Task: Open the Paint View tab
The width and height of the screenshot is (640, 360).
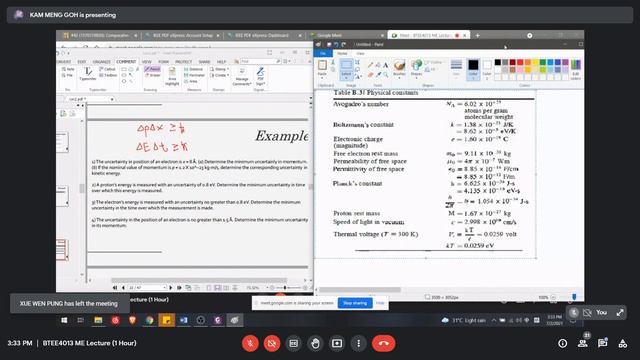Action: click(360, 53)
